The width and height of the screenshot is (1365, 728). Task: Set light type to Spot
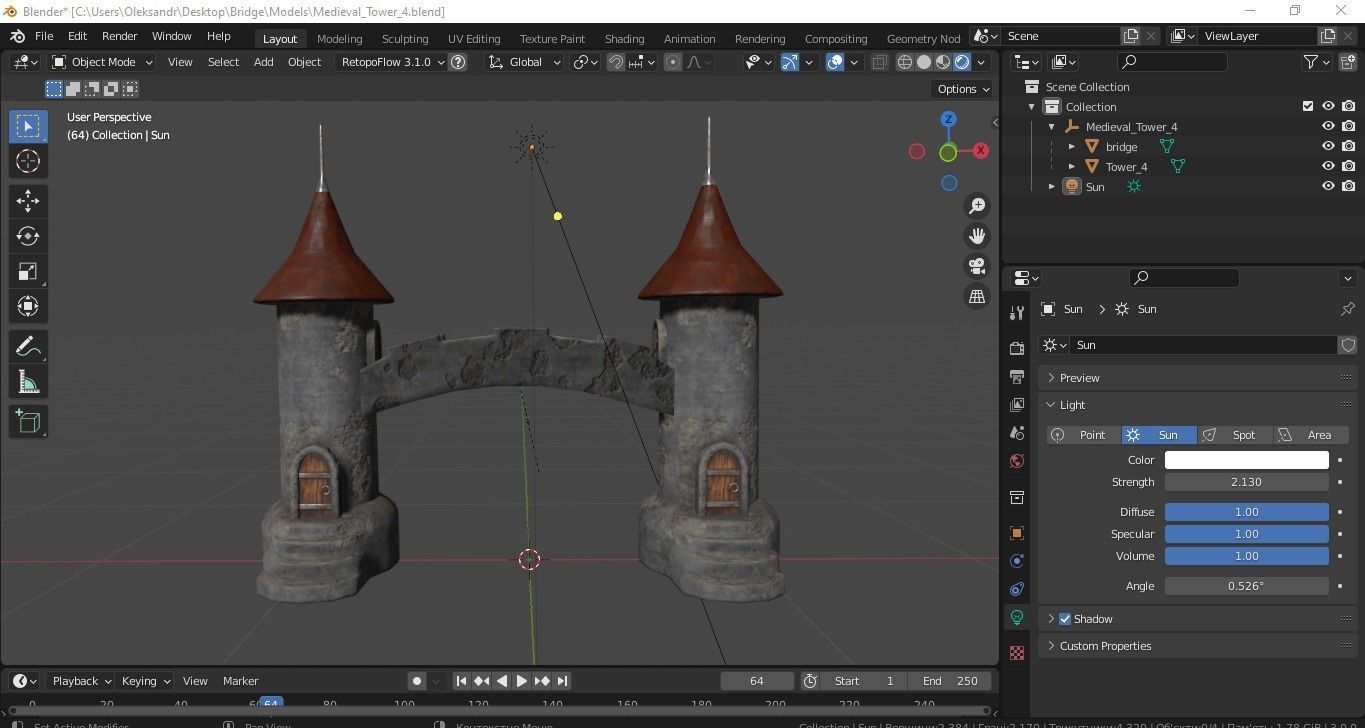(1235, 435)
